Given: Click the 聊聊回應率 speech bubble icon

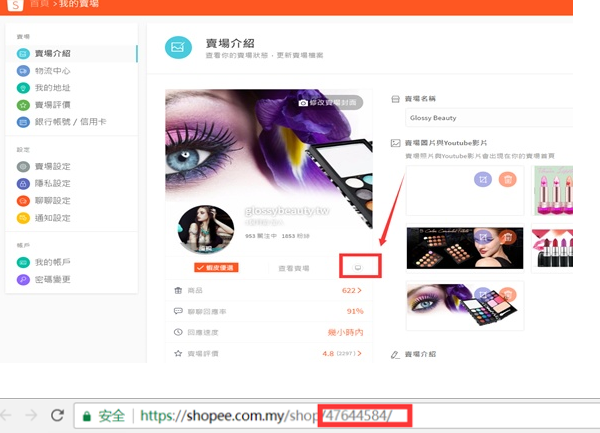Looking at the screenshot, I should point(178,311).
